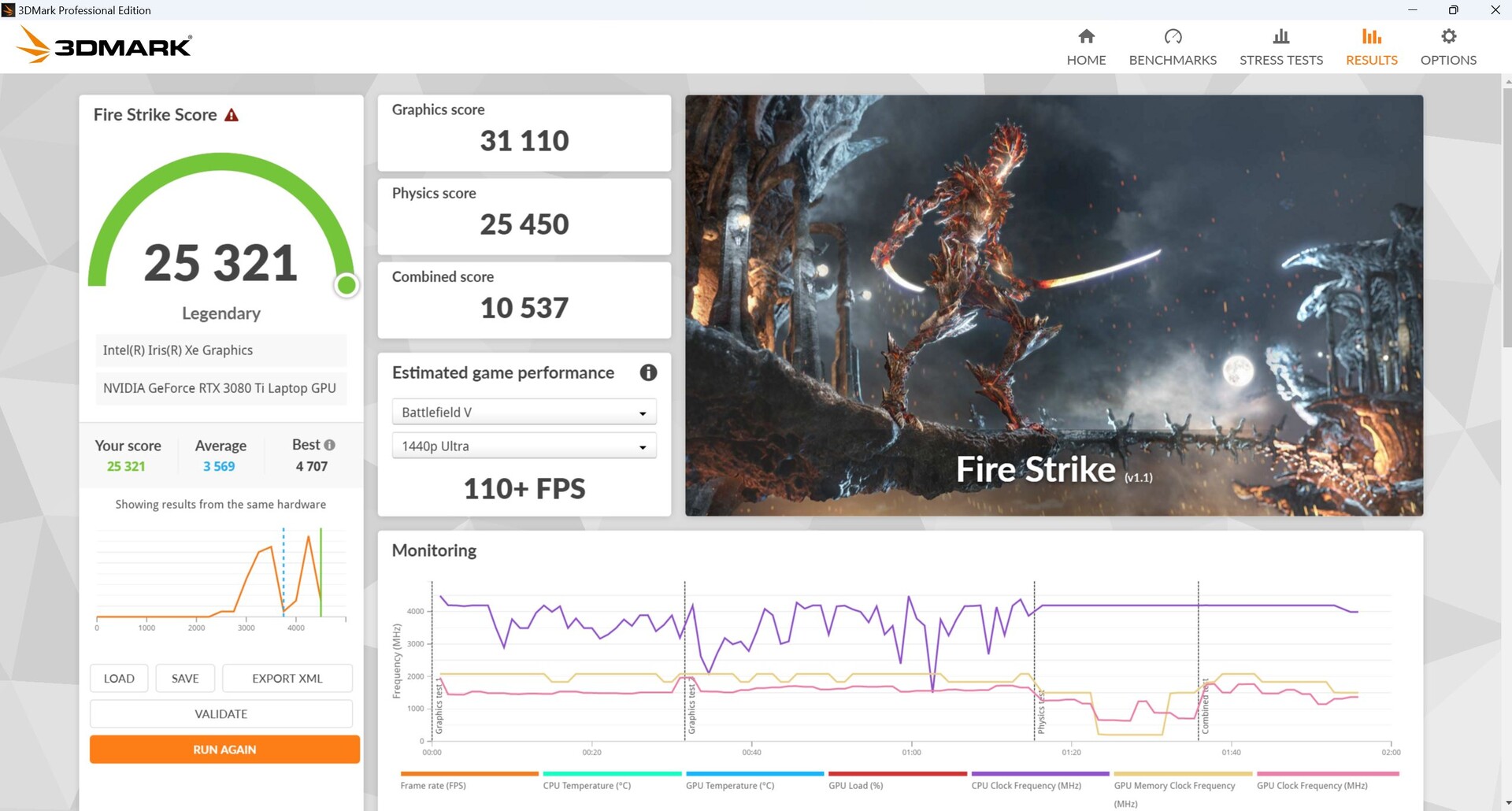Click the Monitoring section heading
The image size is (1512, 811).
coord(435,550)
